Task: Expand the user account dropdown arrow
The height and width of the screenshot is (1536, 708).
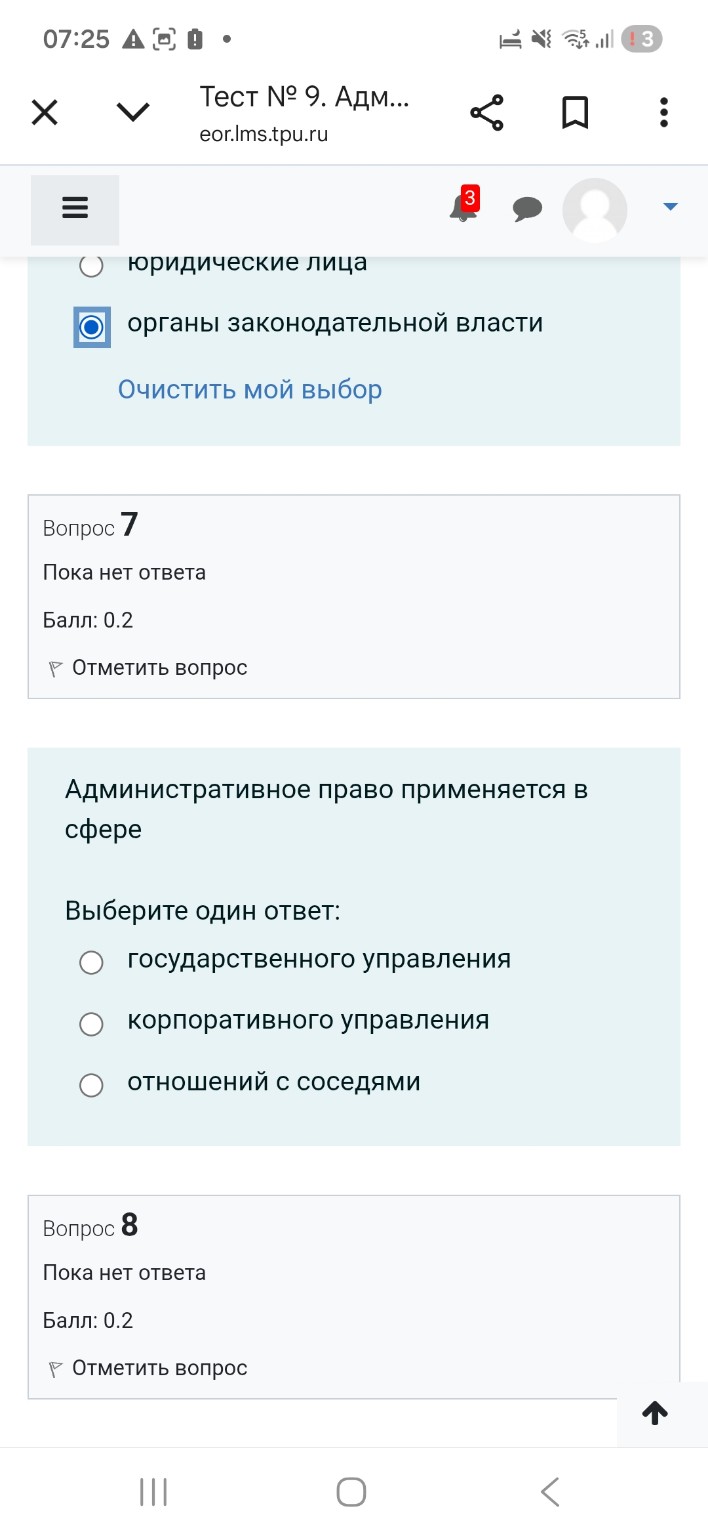Action: [668, 209]
